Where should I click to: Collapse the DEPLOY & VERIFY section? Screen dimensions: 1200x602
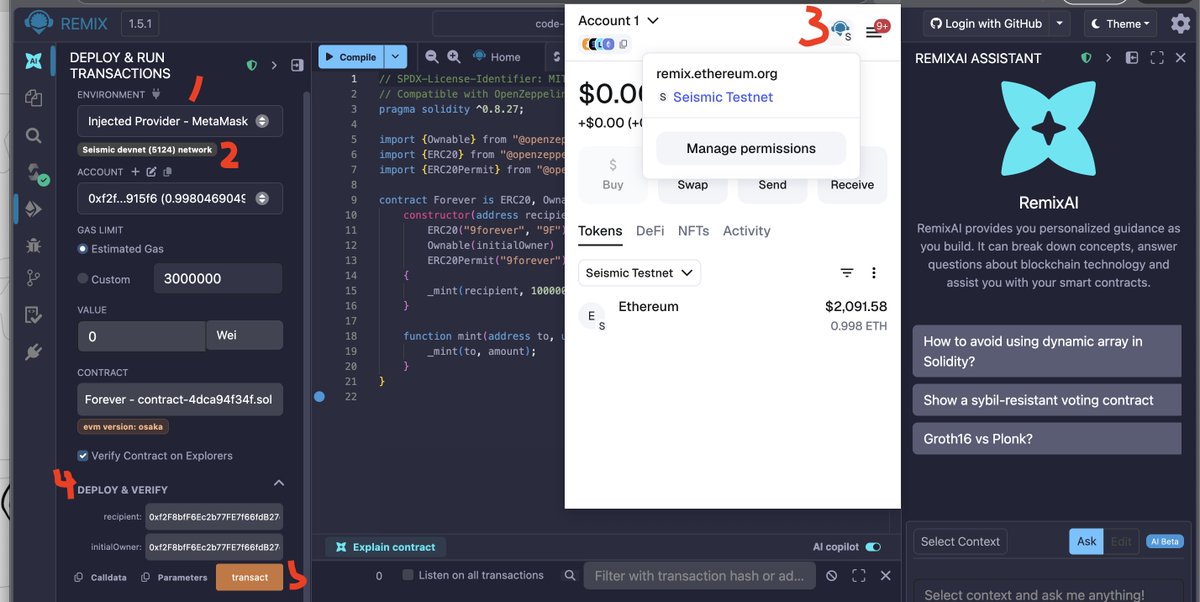click(279, 481)
